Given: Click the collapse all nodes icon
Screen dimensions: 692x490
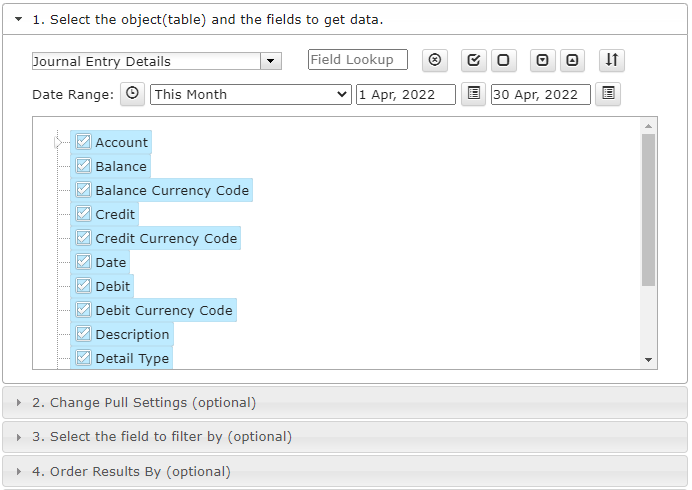Looking at the screenshot, I should (x=572, y=60).
